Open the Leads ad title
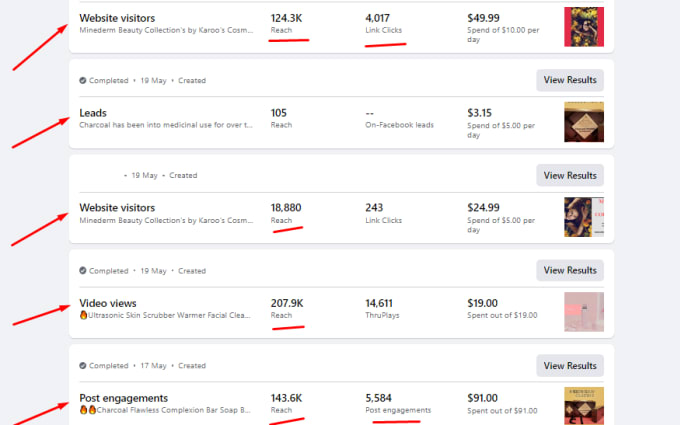Image resolution: width=680 pixels, height=425 pixels. (93, 113)
